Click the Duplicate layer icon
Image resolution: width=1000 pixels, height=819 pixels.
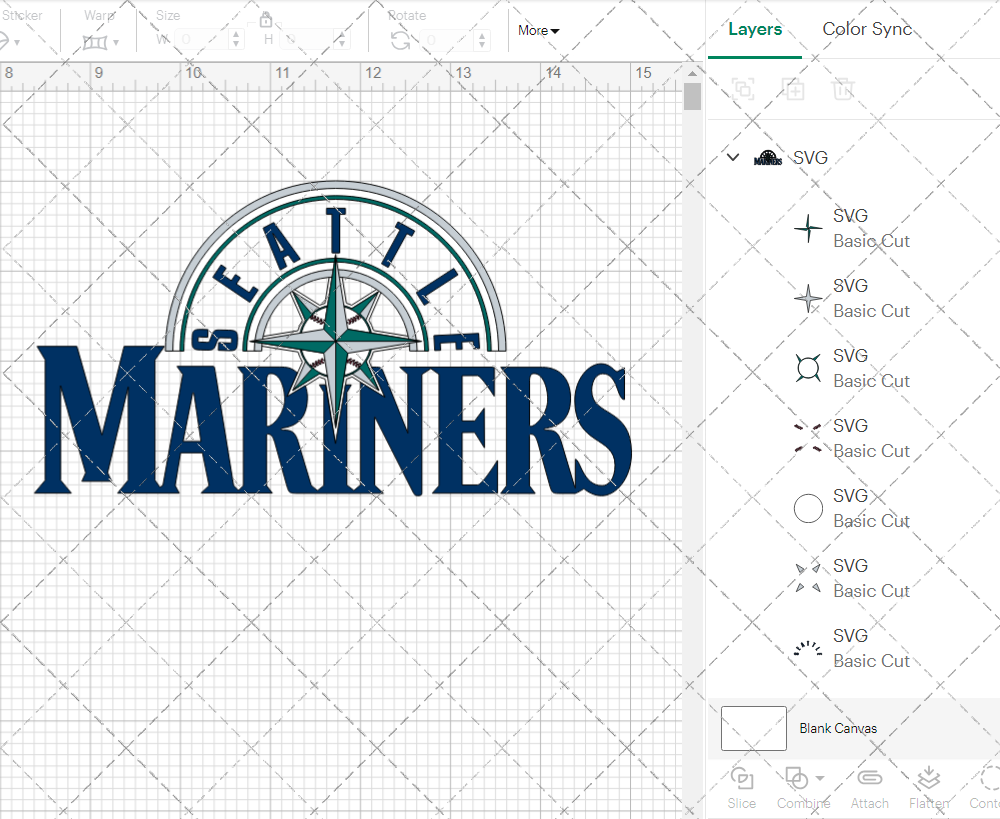(x=793, y=89)
